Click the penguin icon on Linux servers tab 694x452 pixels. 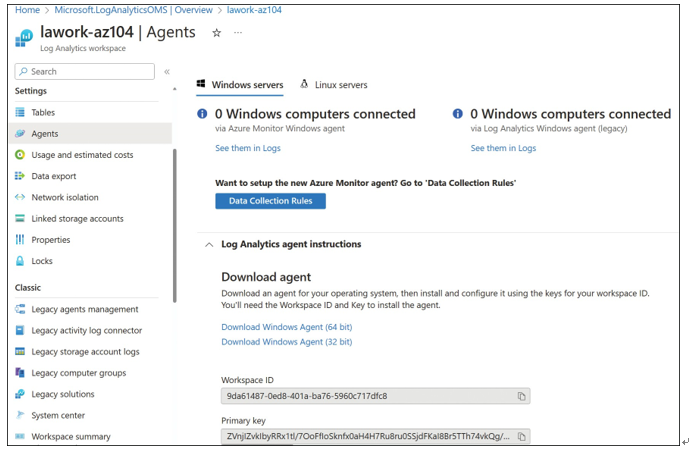(304, 84)
